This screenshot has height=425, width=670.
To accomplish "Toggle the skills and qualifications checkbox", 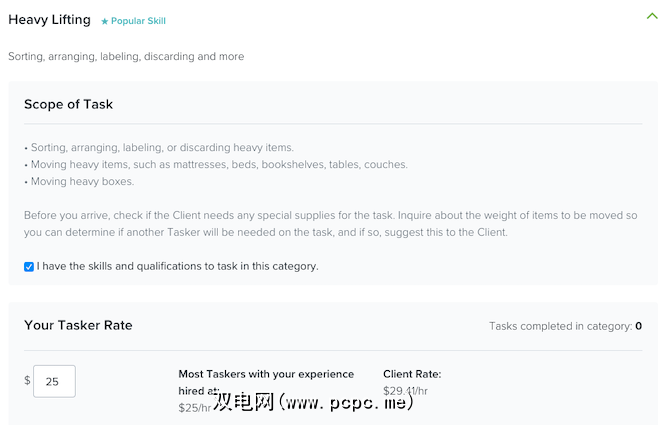I will click(29, 266).
